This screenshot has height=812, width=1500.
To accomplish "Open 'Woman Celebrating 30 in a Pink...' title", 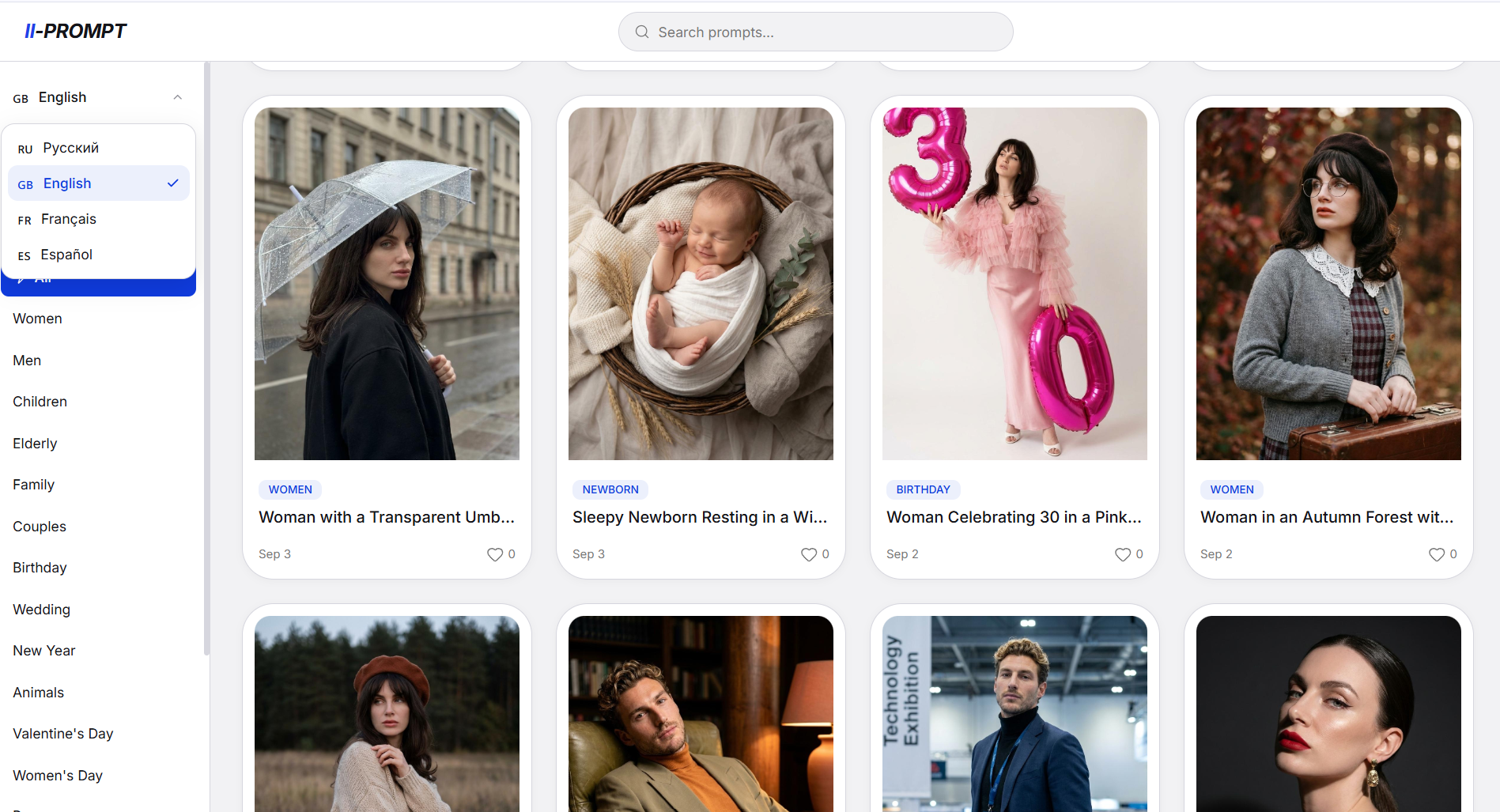I will click(1014, 517).
